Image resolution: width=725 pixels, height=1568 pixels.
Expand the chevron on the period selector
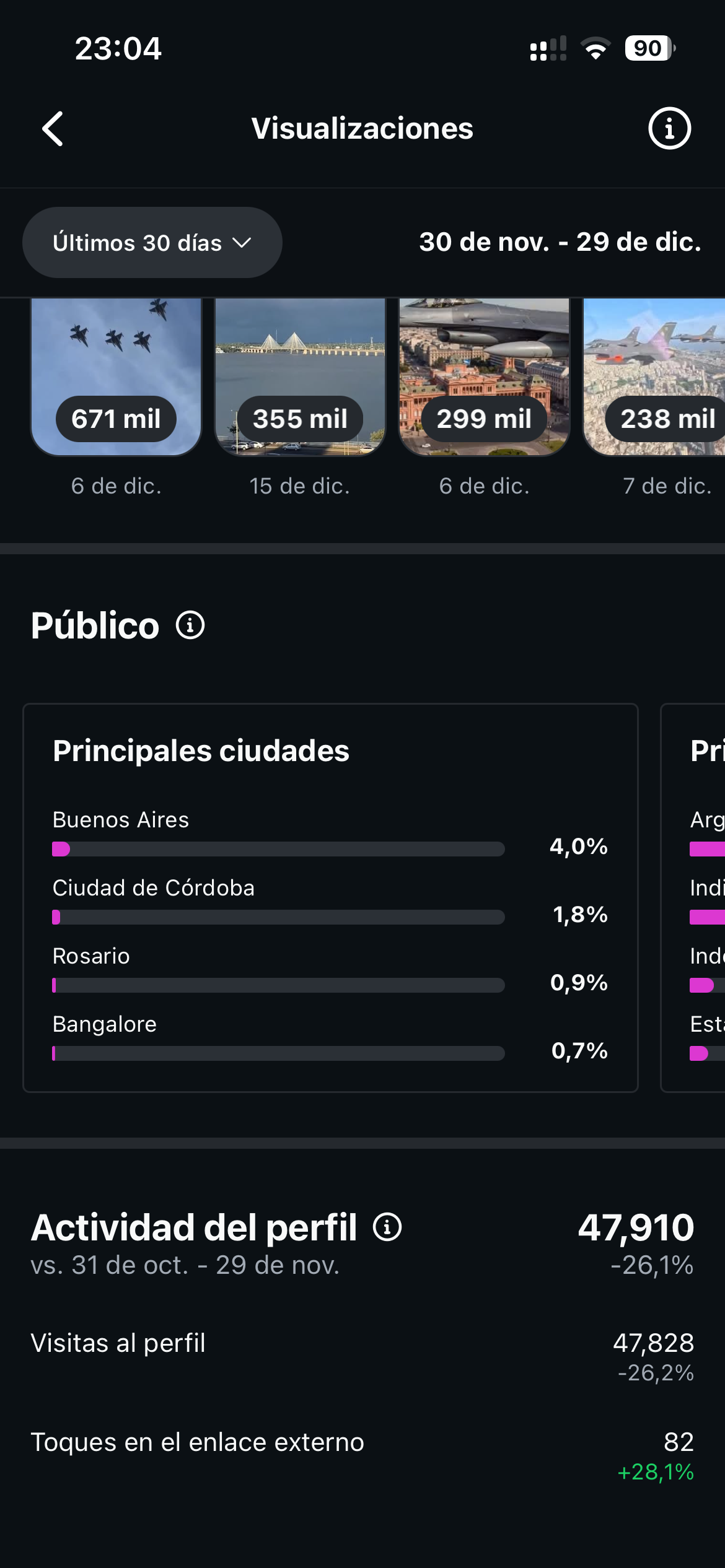coord(243,243)
